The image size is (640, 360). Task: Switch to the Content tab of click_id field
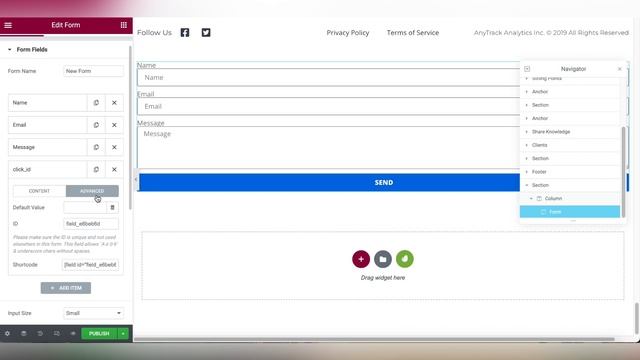coord(39,191)
